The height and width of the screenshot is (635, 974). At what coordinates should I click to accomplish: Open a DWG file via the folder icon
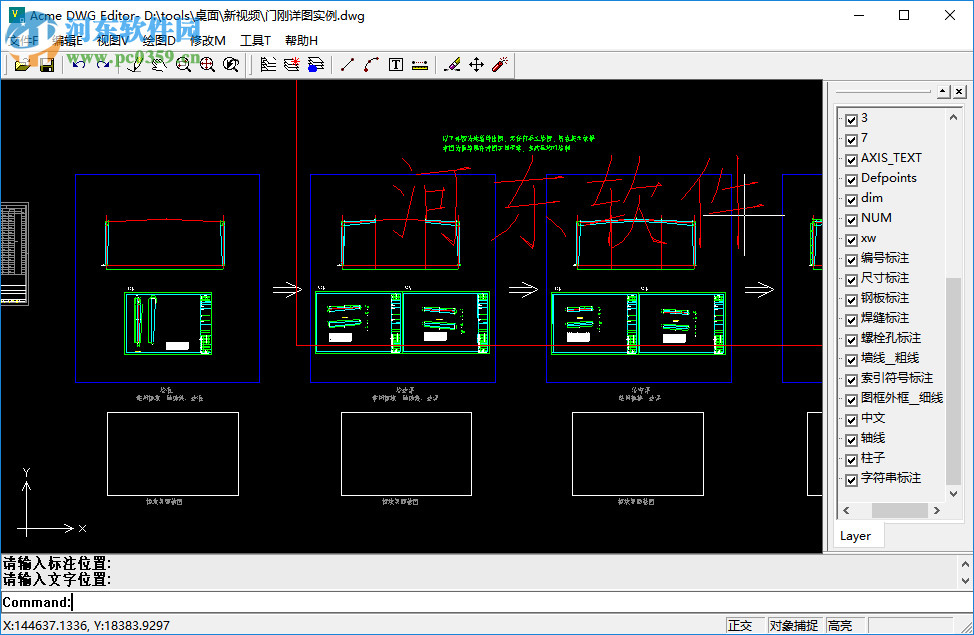pos(23,64)
